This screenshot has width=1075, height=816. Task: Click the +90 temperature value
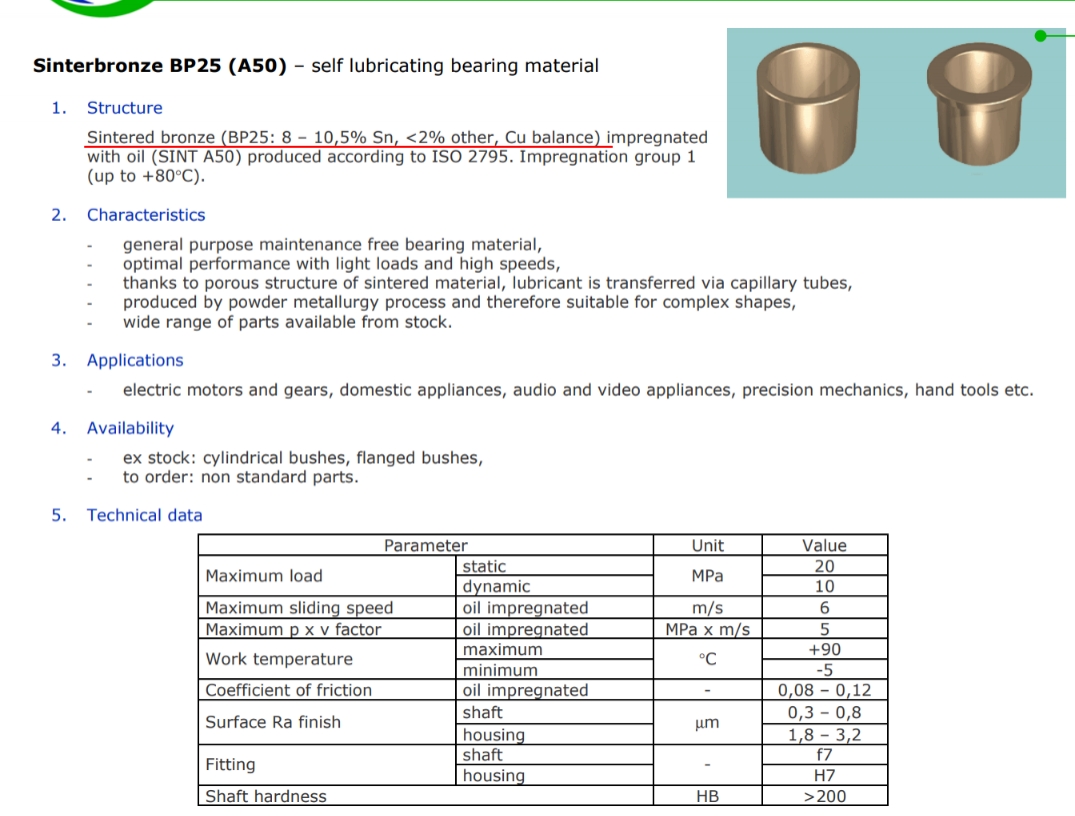pos(825,649)
